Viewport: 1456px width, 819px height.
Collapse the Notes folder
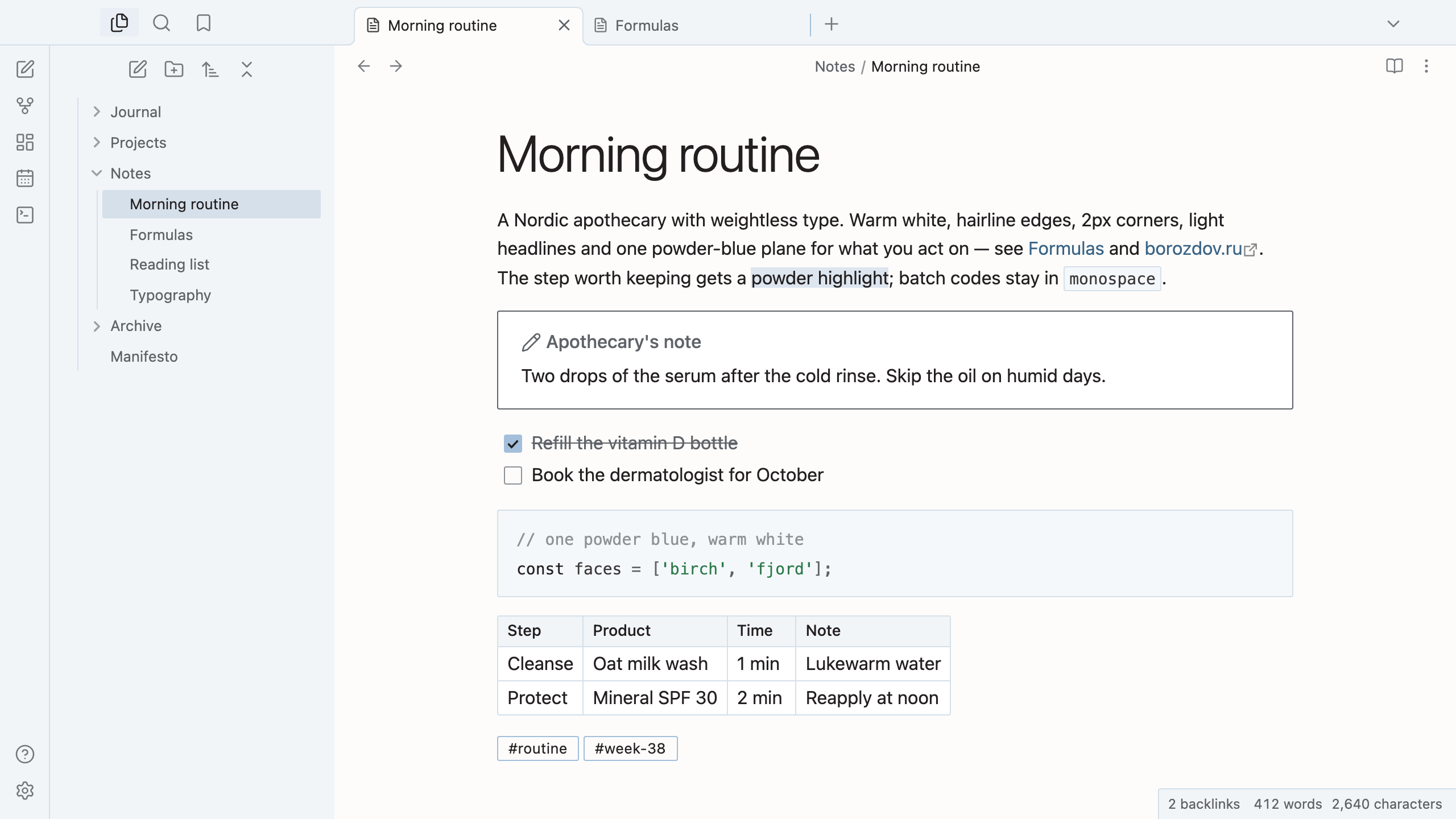tap(97, 173)
